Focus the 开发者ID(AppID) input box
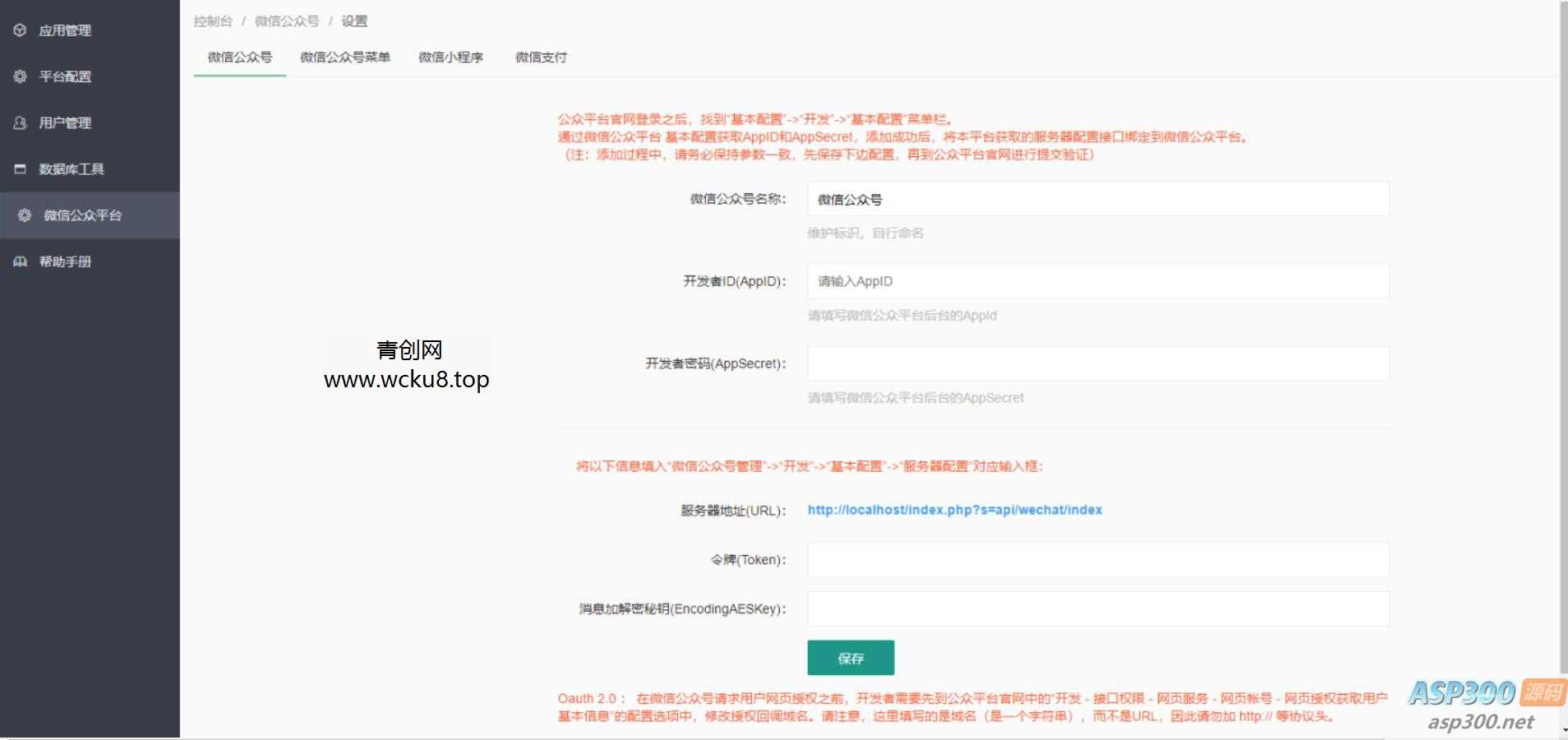The height and width of the screenshot is (740, 1568). [1097, 281]
